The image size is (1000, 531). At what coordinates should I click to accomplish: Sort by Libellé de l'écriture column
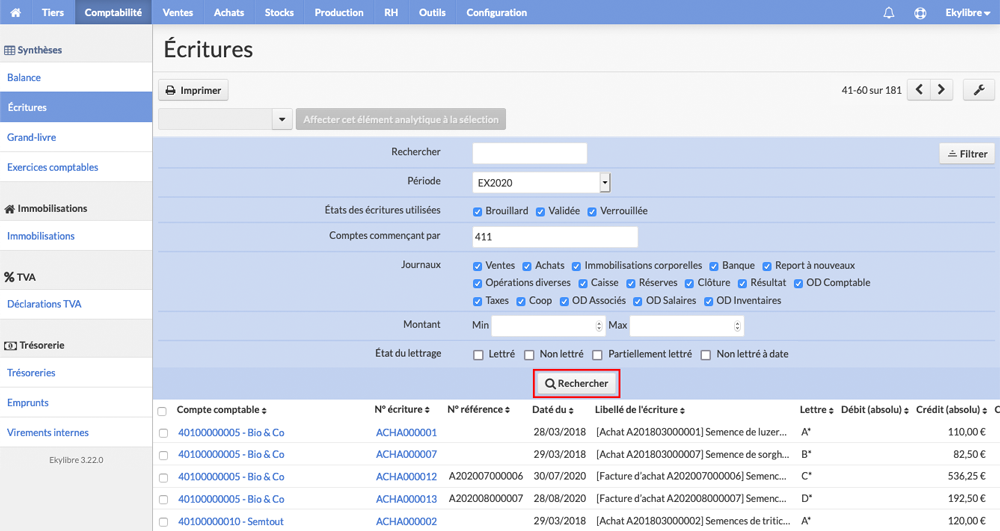[x=640, y=410]
